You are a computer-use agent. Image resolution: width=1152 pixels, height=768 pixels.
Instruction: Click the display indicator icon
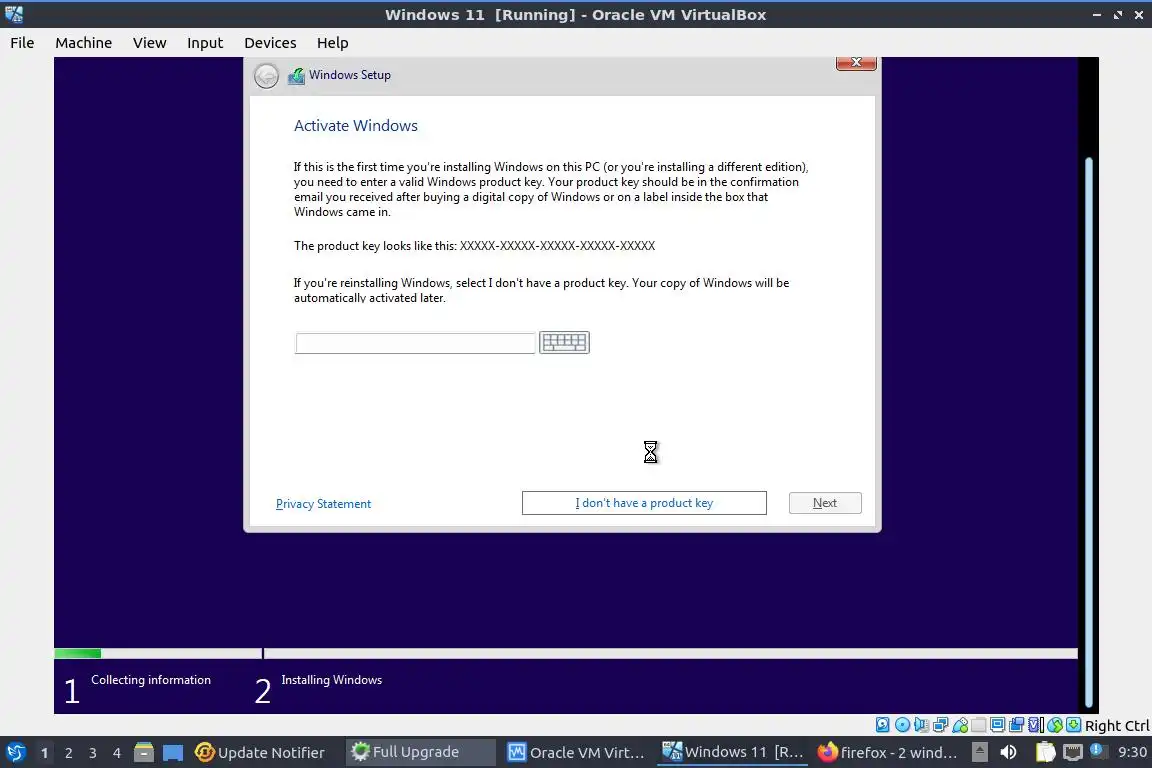click(x=998, y=725)
